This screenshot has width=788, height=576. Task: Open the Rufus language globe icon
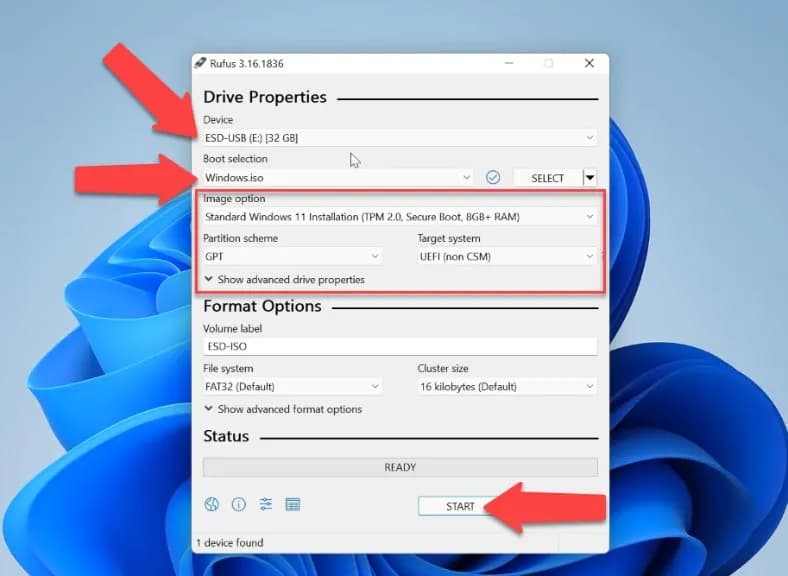211,505
